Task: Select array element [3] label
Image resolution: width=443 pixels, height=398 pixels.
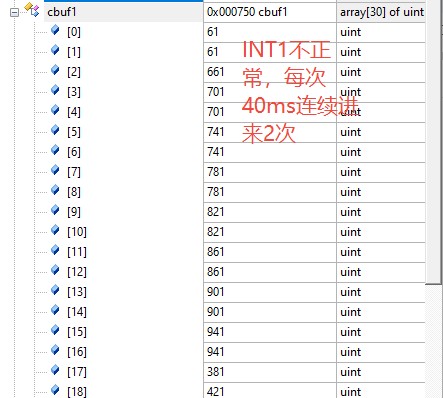Action: (x=74, y=92)
